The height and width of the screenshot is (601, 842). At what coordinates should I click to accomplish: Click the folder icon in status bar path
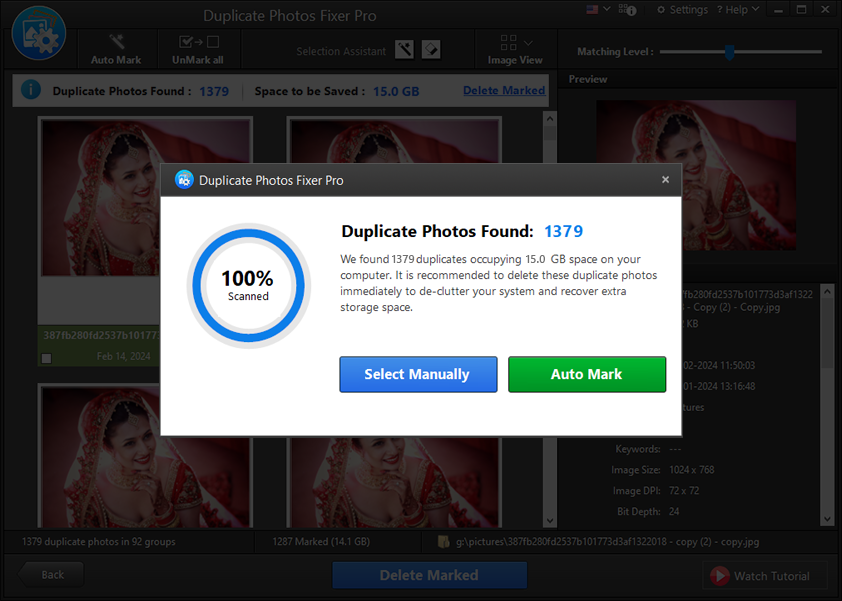pos(444,541)
